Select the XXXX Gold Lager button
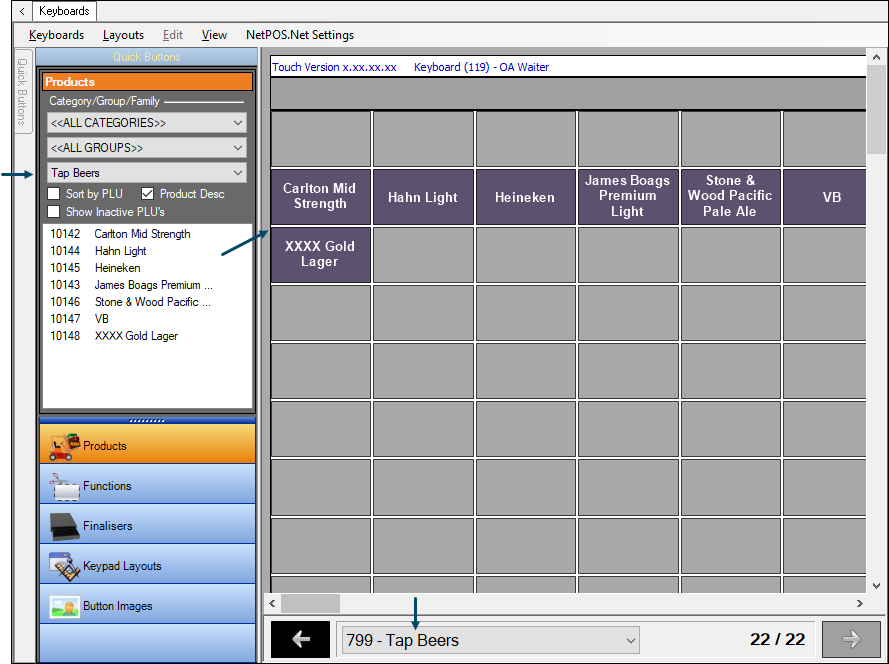Viewport: 889px width, 664px height. click(x=320, y=254)
